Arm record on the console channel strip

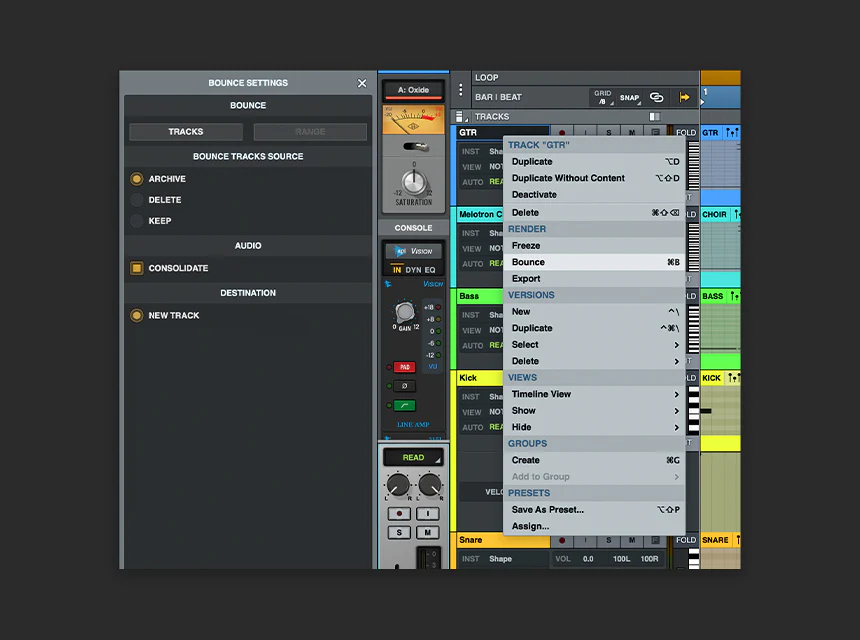(399, 514)
